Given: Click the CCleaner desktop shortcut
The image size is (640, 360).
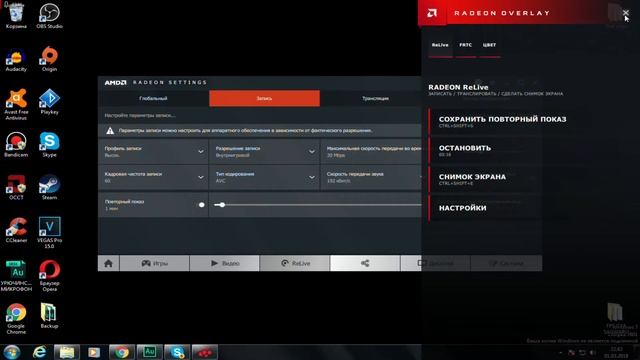Looking at the screenshot, I should [x=16, y=231].
